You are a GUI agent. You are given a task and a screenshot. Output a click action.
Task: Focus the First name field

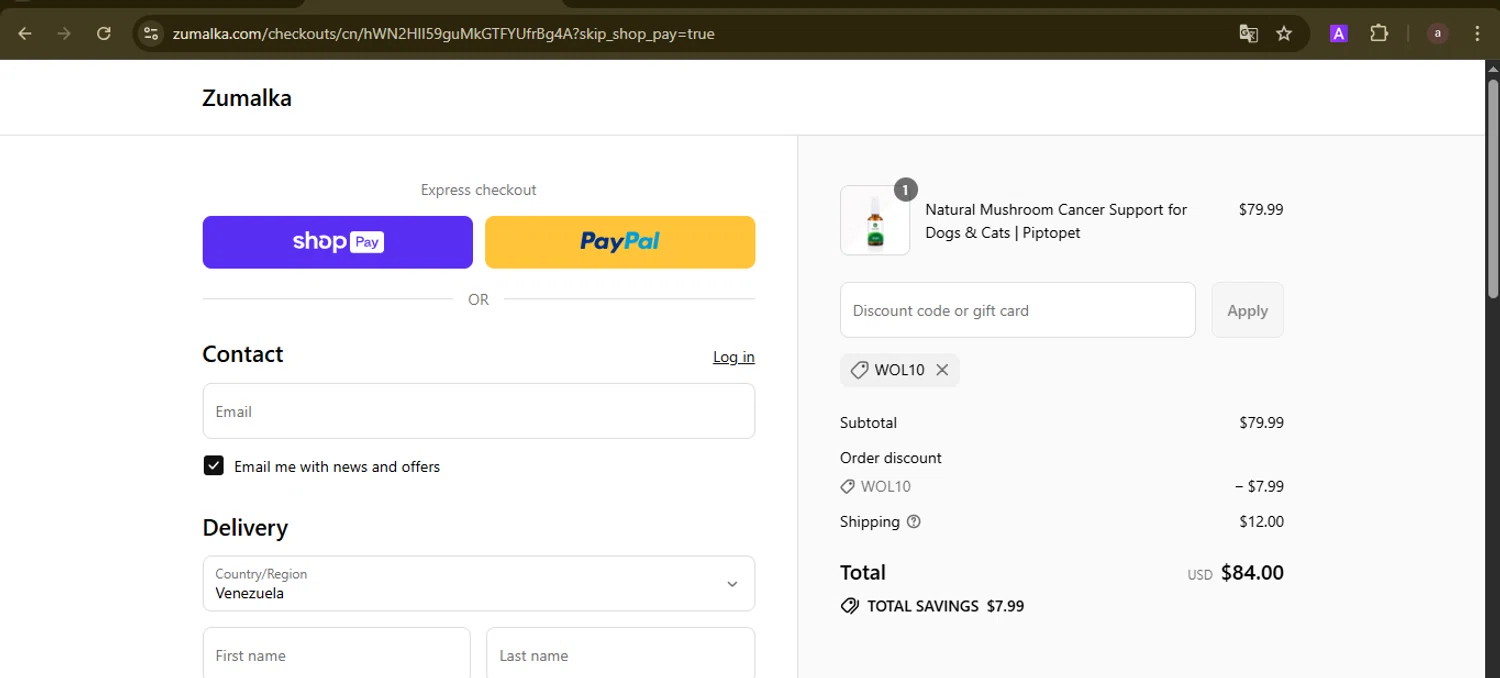[x=337, y=653]
